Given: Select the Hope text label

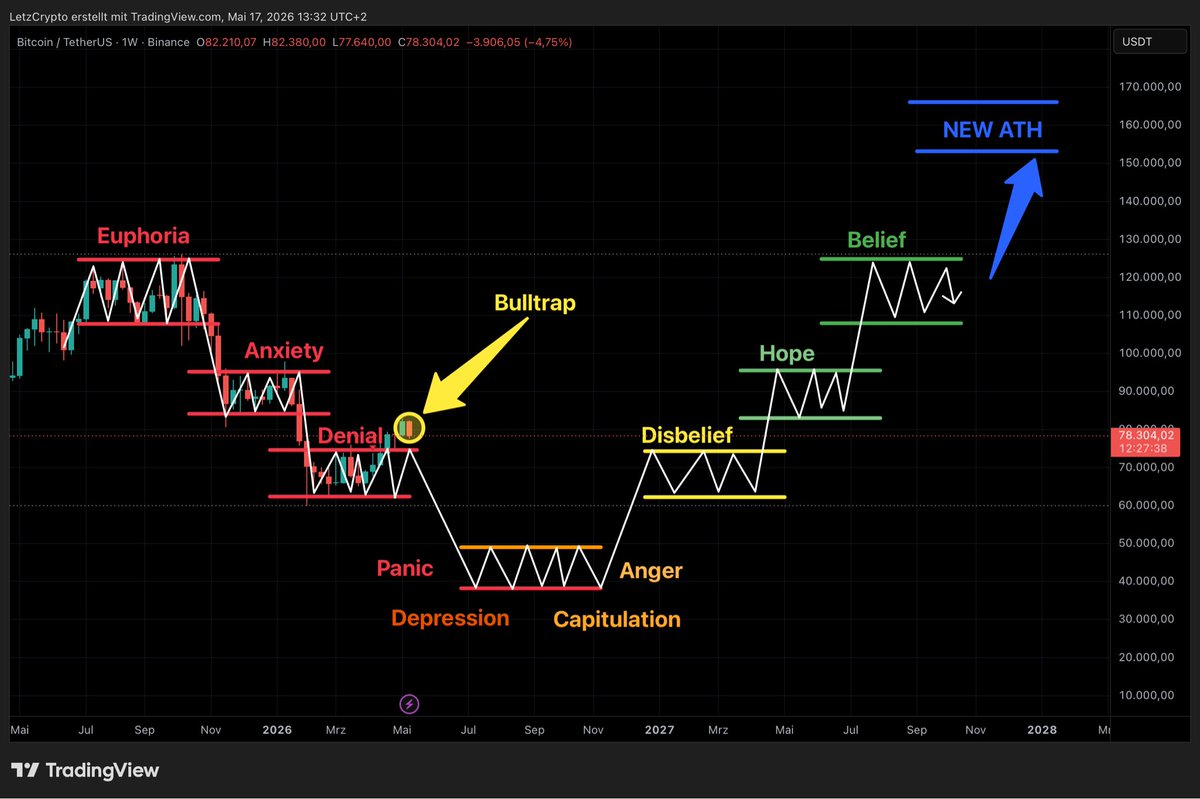Looking at the screenshot, I should pyautogui.click(x=787, y=354).
